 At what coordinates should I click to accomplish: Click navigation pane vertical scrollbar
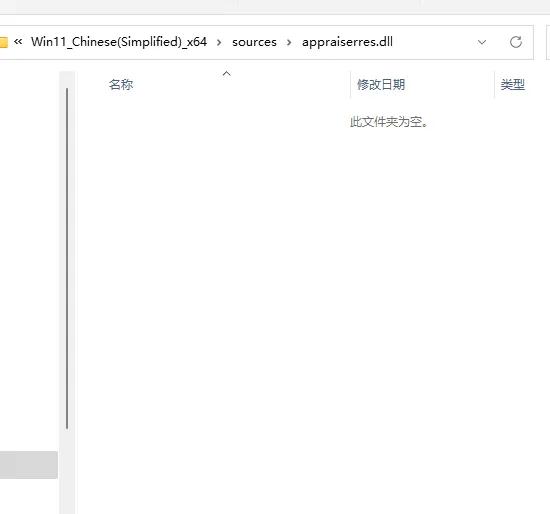(67, 259)
